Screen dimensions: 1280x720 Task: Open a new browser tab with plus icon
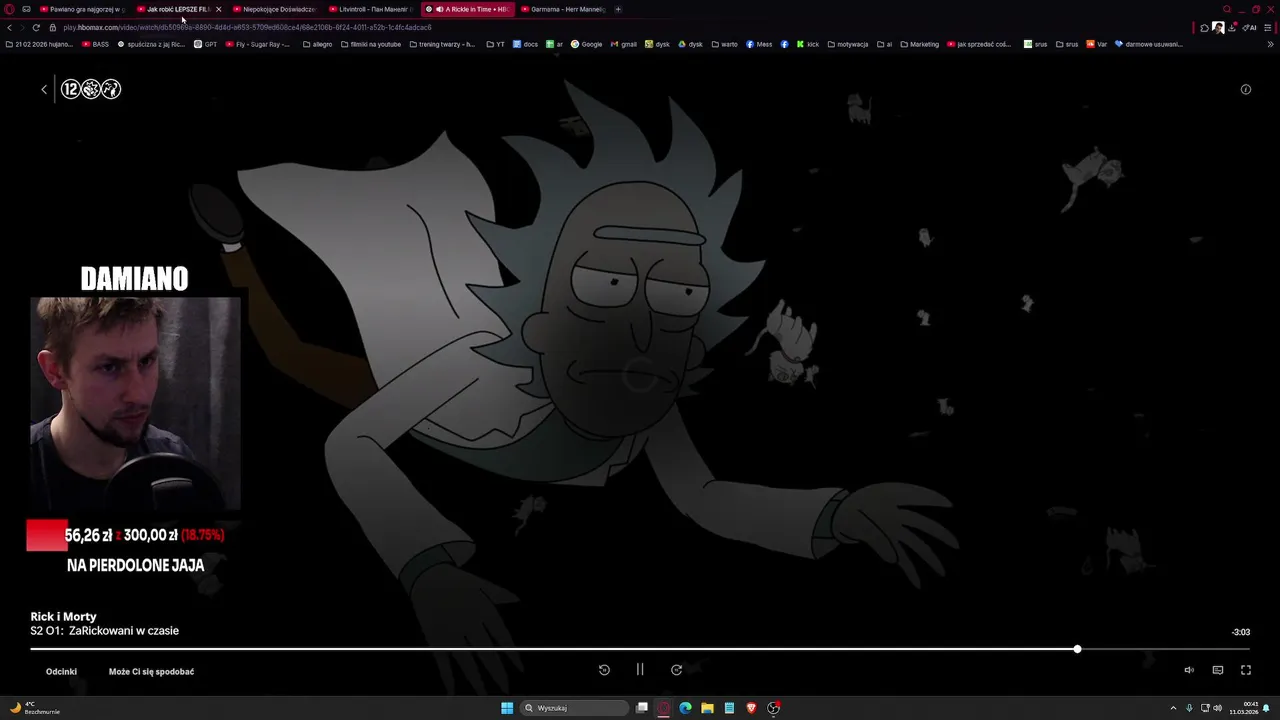point(618,9)
